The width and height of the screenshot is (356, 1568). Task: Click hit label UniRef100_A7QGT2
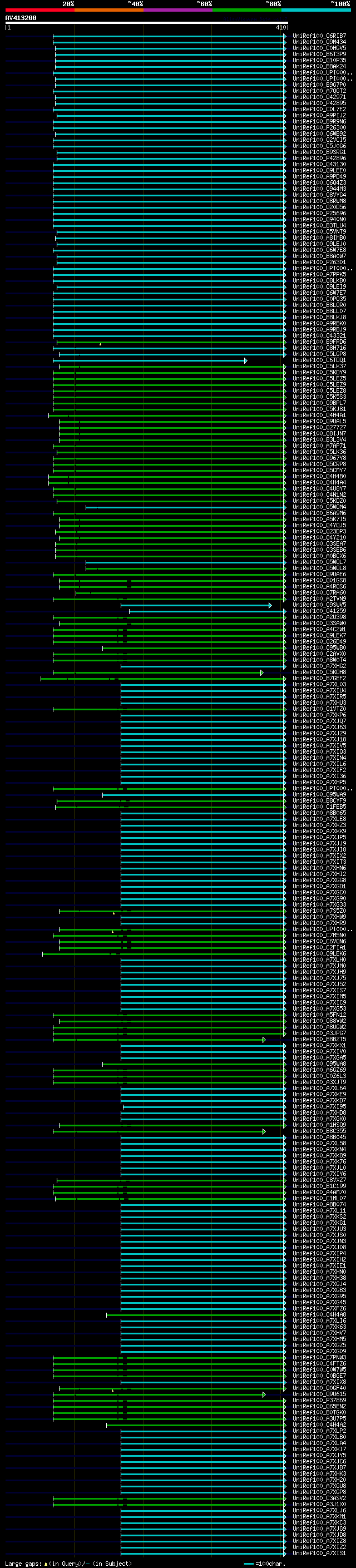click(x=319, y=91)
